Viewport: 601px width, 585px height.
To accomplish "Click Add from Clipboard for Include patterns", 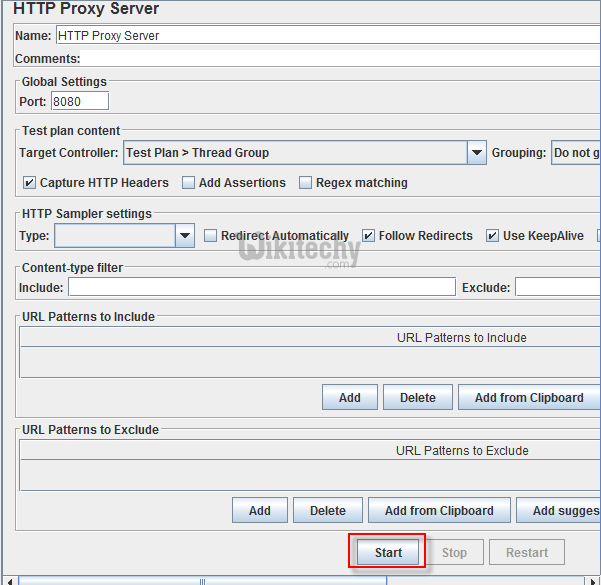I will point(528,398).
